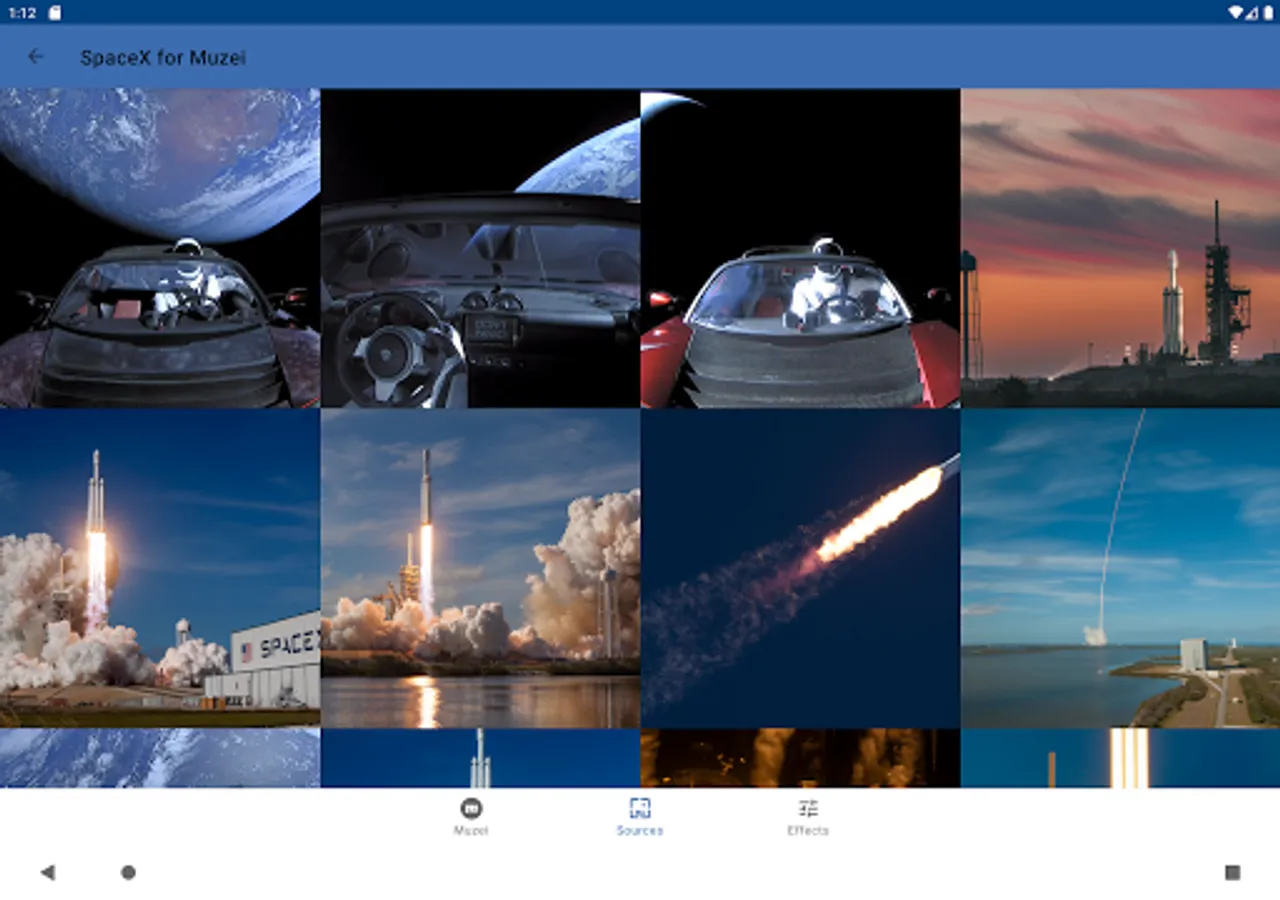
Task: Select the SpaceX for Muzei title text
Action: pos(163,57)
